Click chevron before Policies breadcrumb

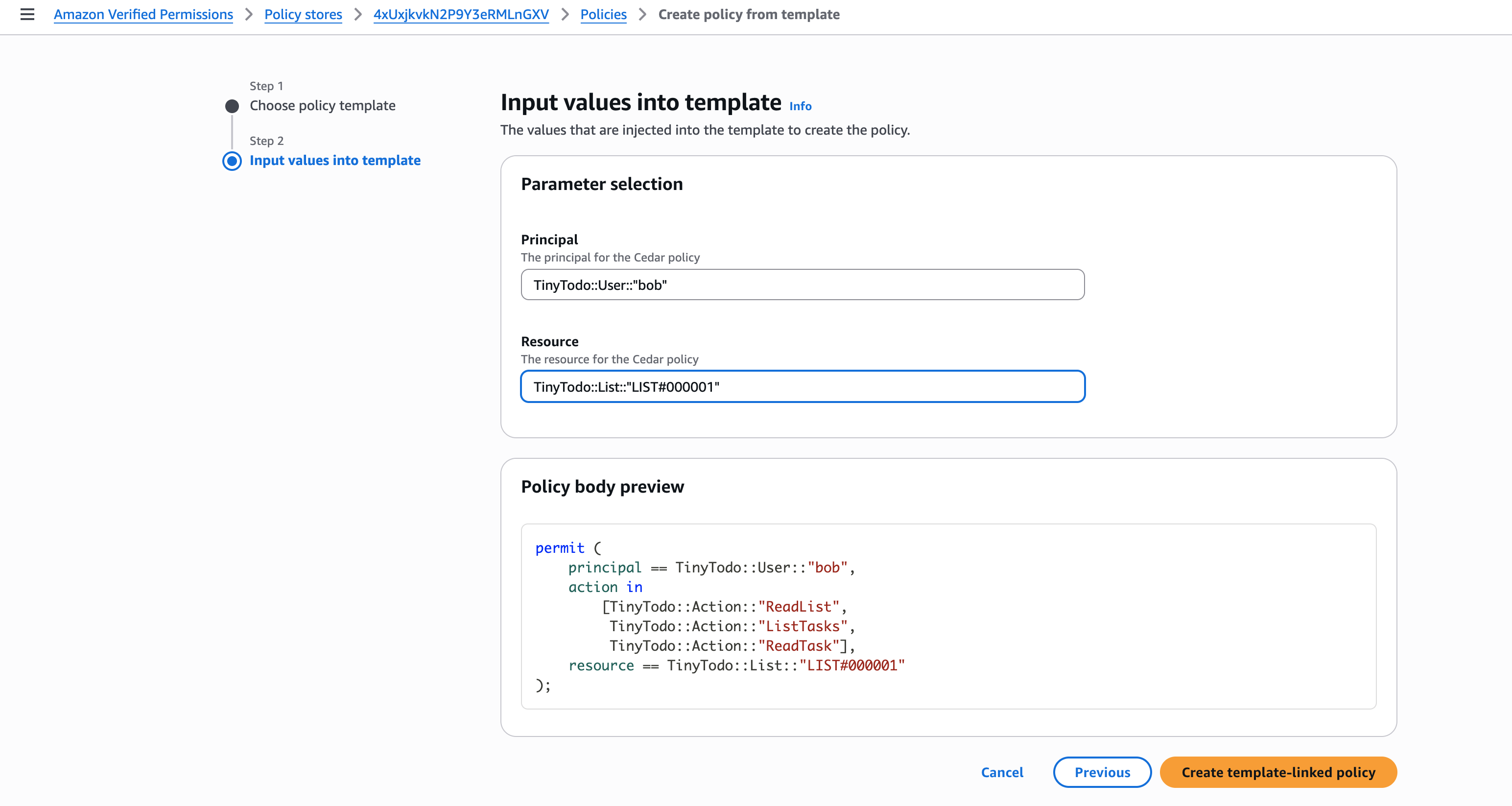click(x=565, y=14)
